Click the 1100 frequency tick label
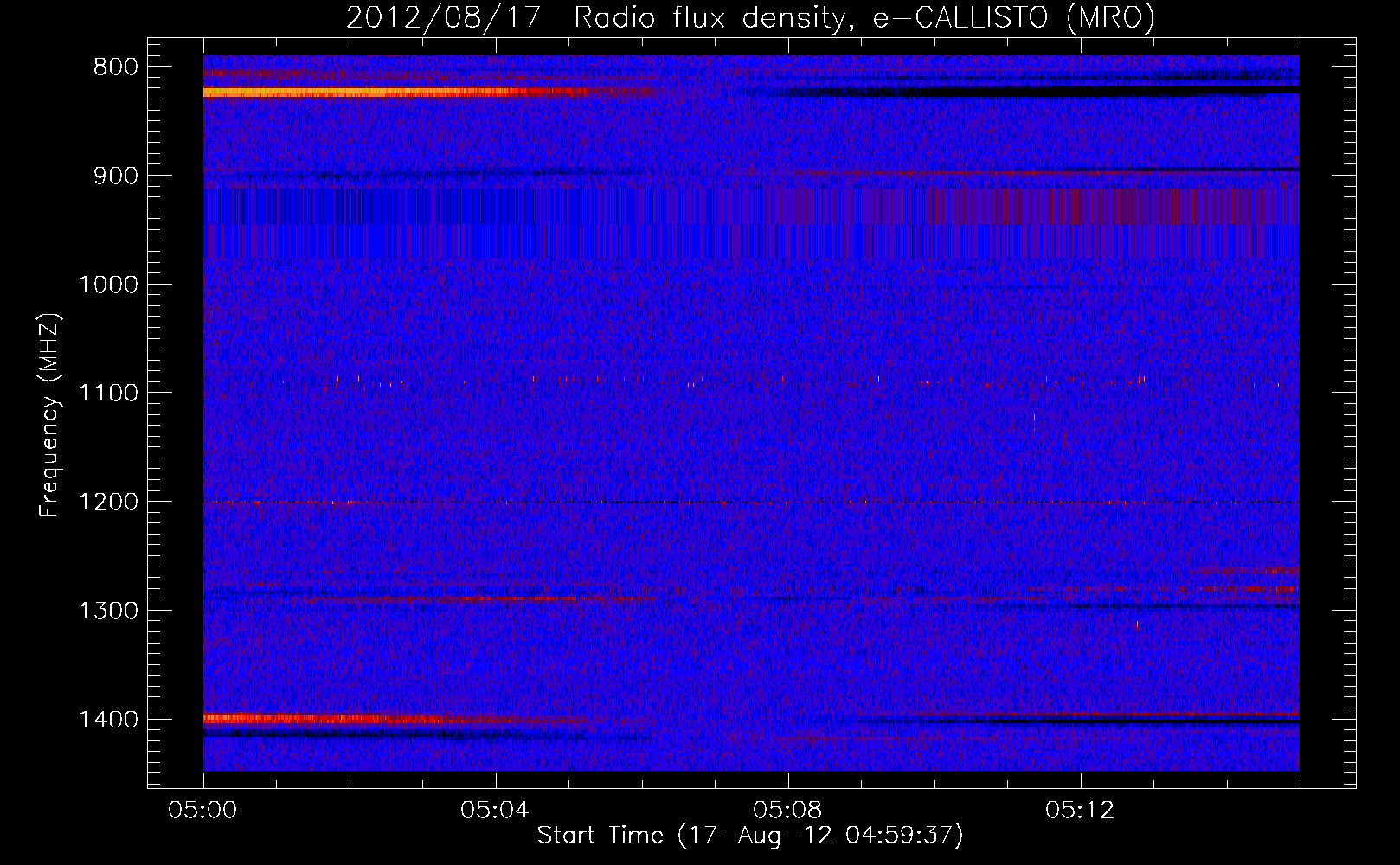1400x865 pixels. [108, 394]
